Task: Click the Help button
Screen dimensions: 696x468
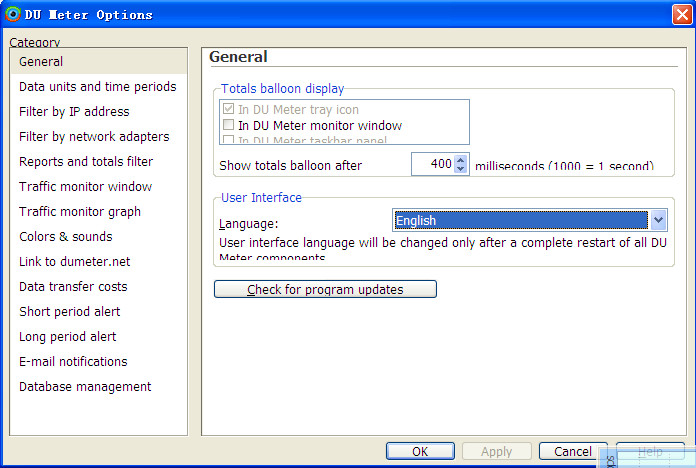Action: [650, 452]
